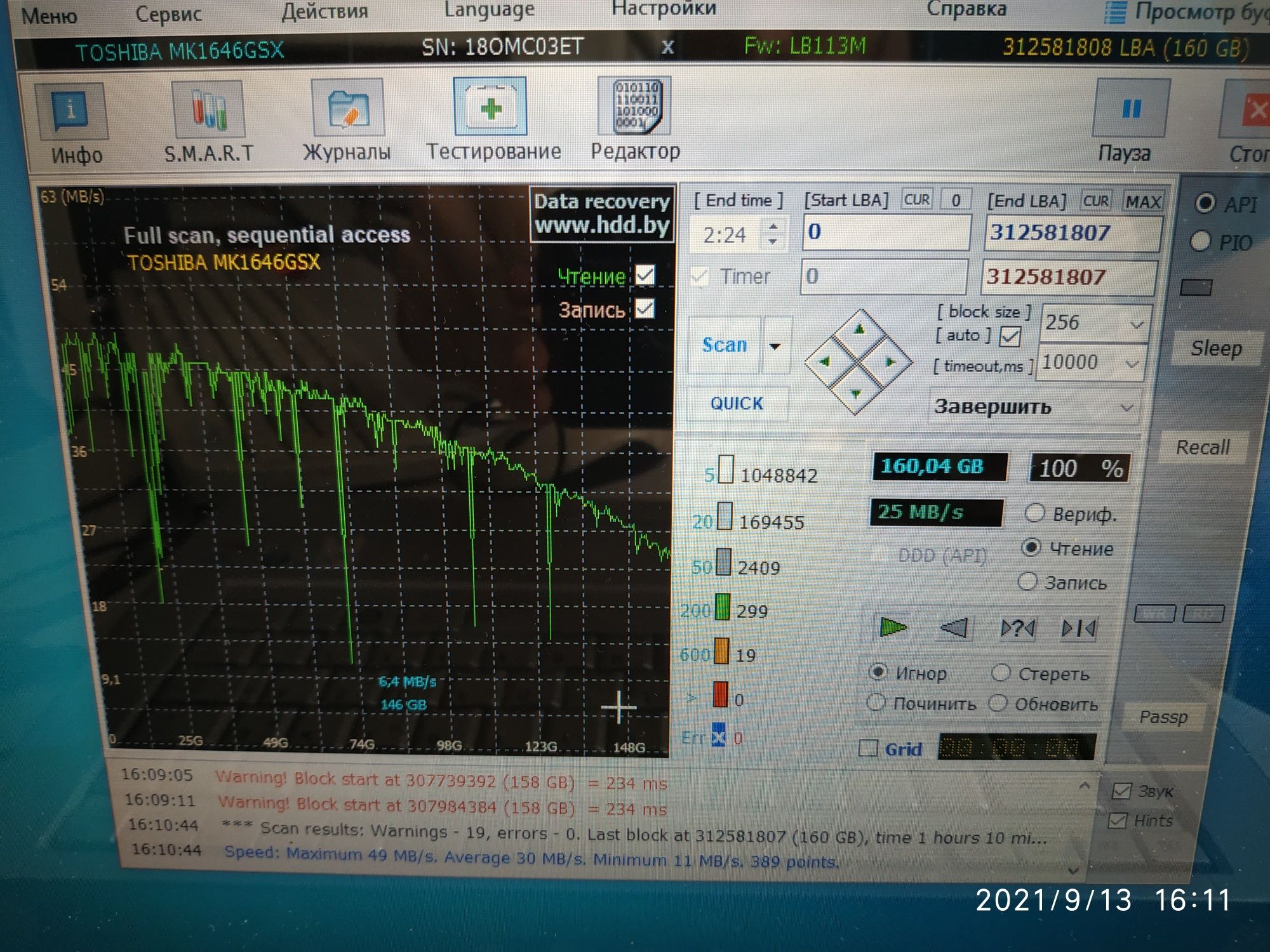Click the green play scan forward button
Image resolution: width=1270 pixels, height=952 pixels.
(893, 628)
